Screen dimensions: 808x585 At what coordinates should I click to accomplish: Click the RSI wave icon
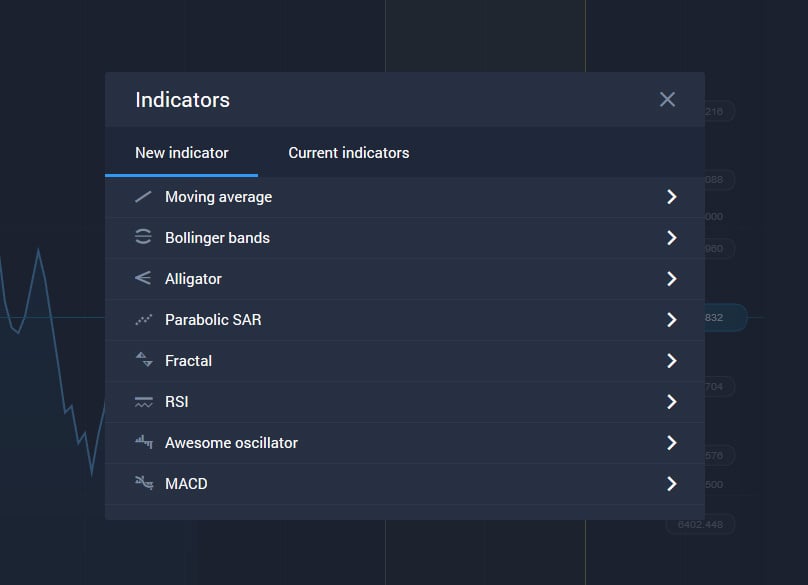143,402
